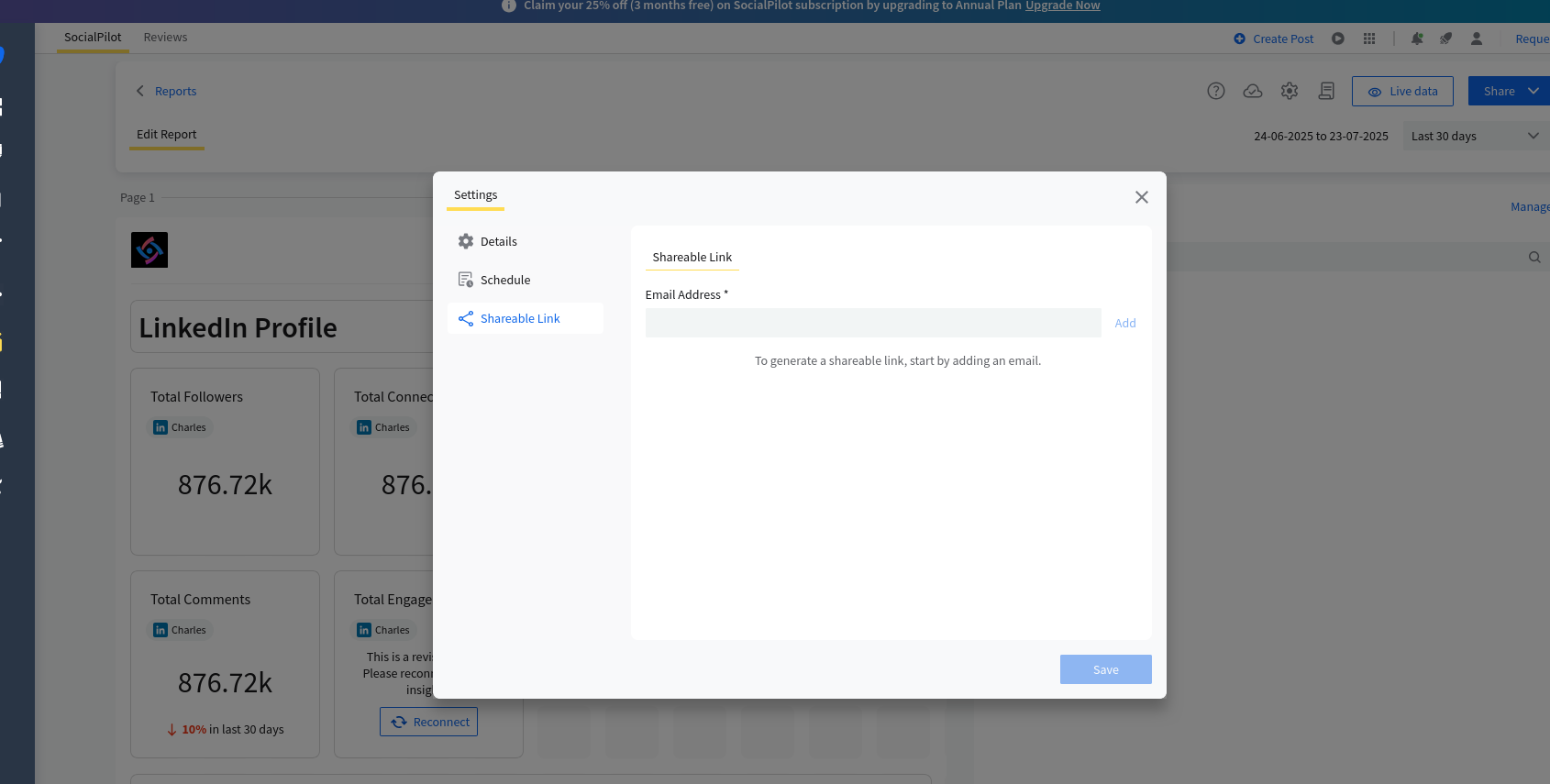Click the LinkedIn Profile heading
This screenshot has width=1550, height=784.
238,327
